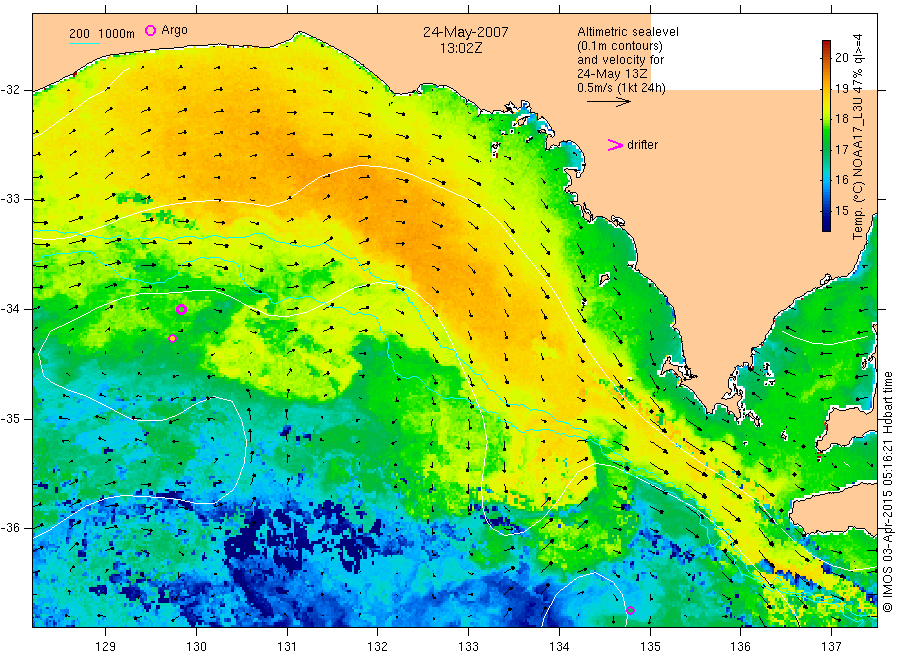
Task: Click the longitude axis label '136'
Action: coord(740,647)
